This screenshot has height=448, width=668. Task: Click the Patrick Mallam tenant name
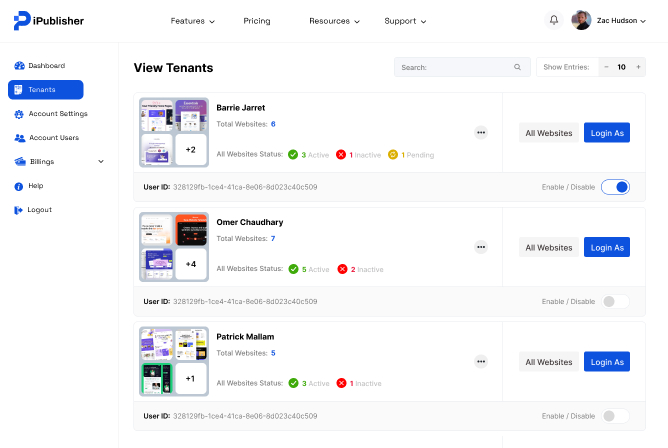[245, 337]
